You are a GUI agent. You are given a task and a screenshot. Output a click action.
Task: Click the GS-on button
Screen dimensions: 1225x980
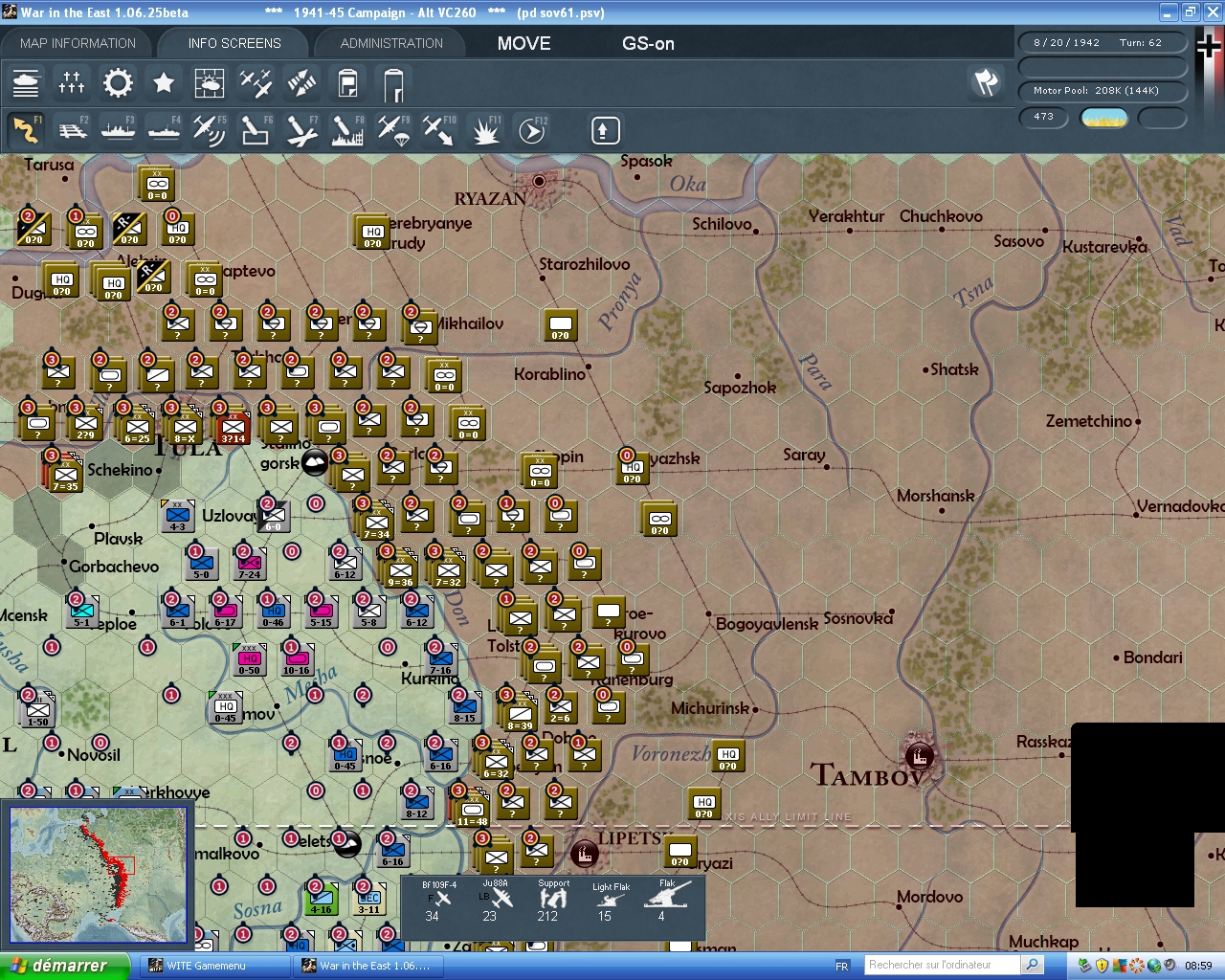(x=648, y=43)
